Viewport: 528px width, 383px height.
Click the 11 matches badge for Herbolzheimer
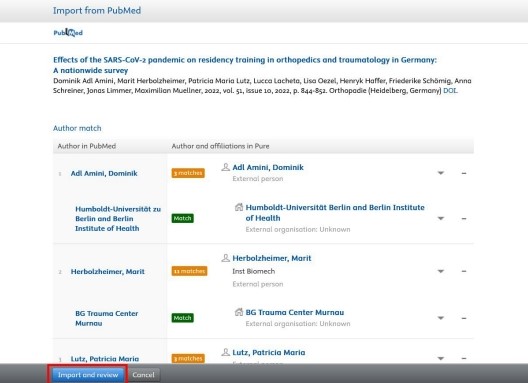tap(189, 271)
